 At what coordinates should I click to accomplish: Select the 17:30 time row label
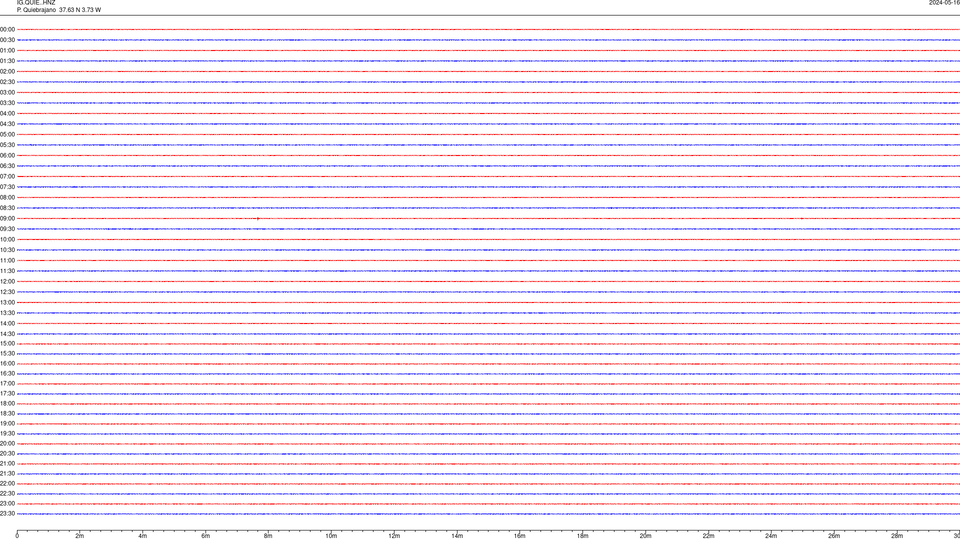tap(7, 394)
